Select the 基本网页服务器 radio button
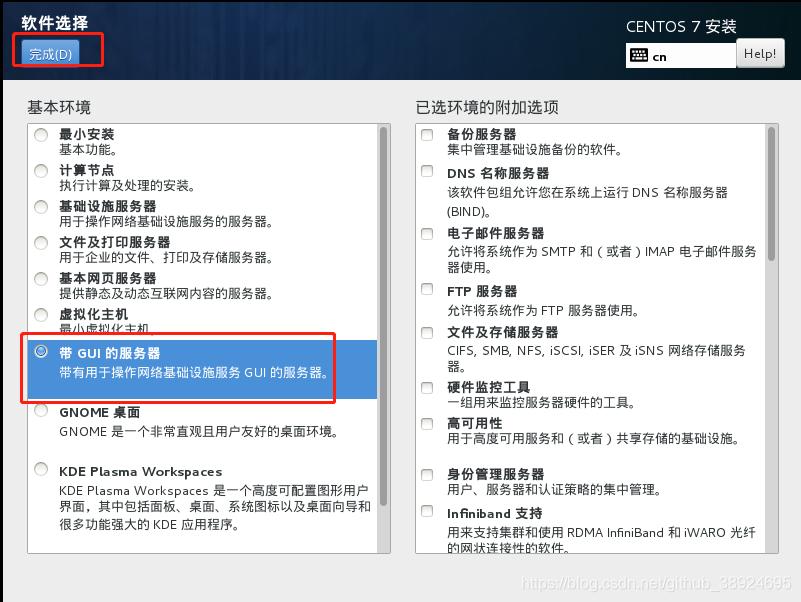This screenshot has width=801, height=602. click(x=41, y=279)
